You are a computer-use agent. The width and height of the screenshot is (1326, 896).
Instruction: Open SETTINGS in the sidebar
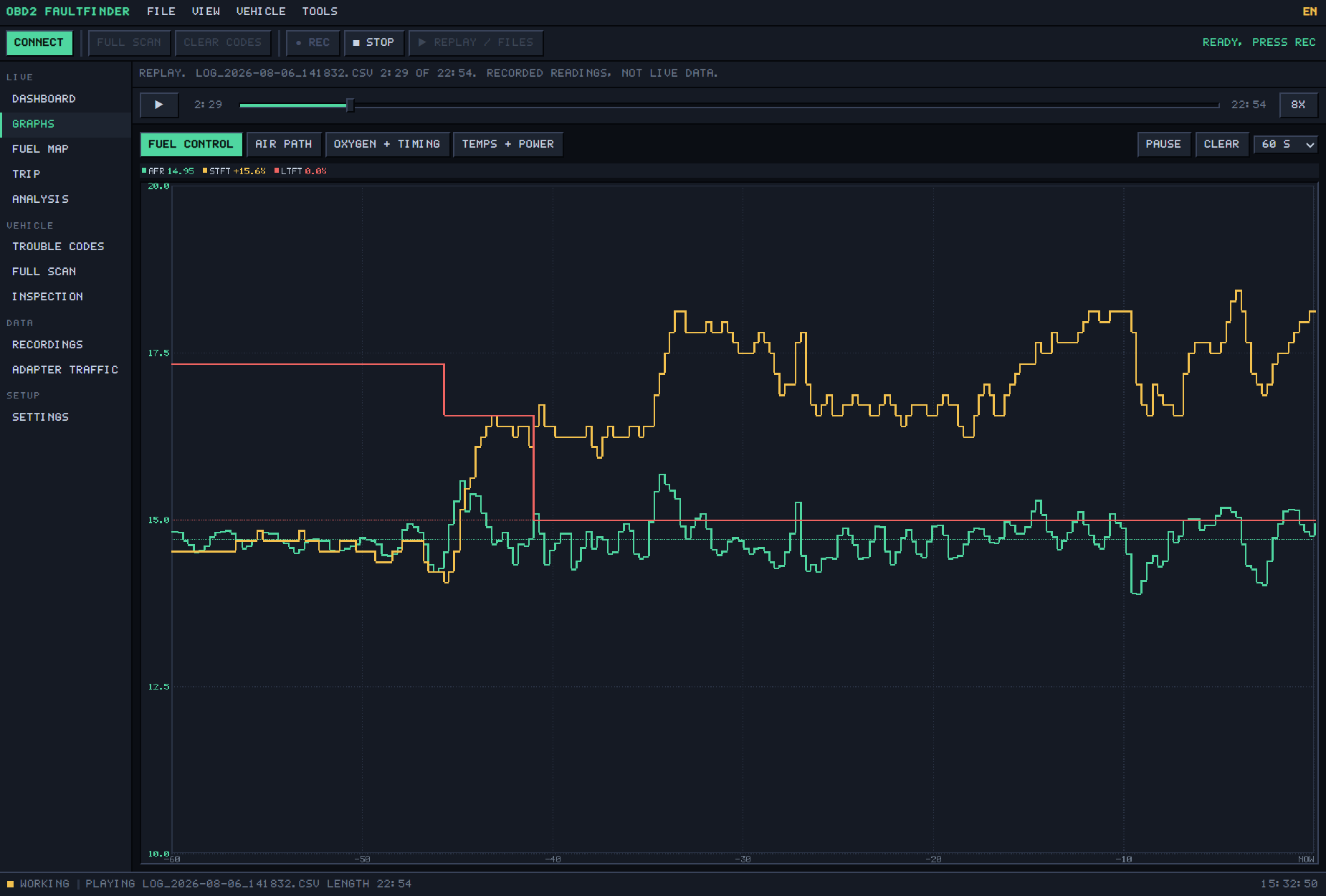coord(65,417)
